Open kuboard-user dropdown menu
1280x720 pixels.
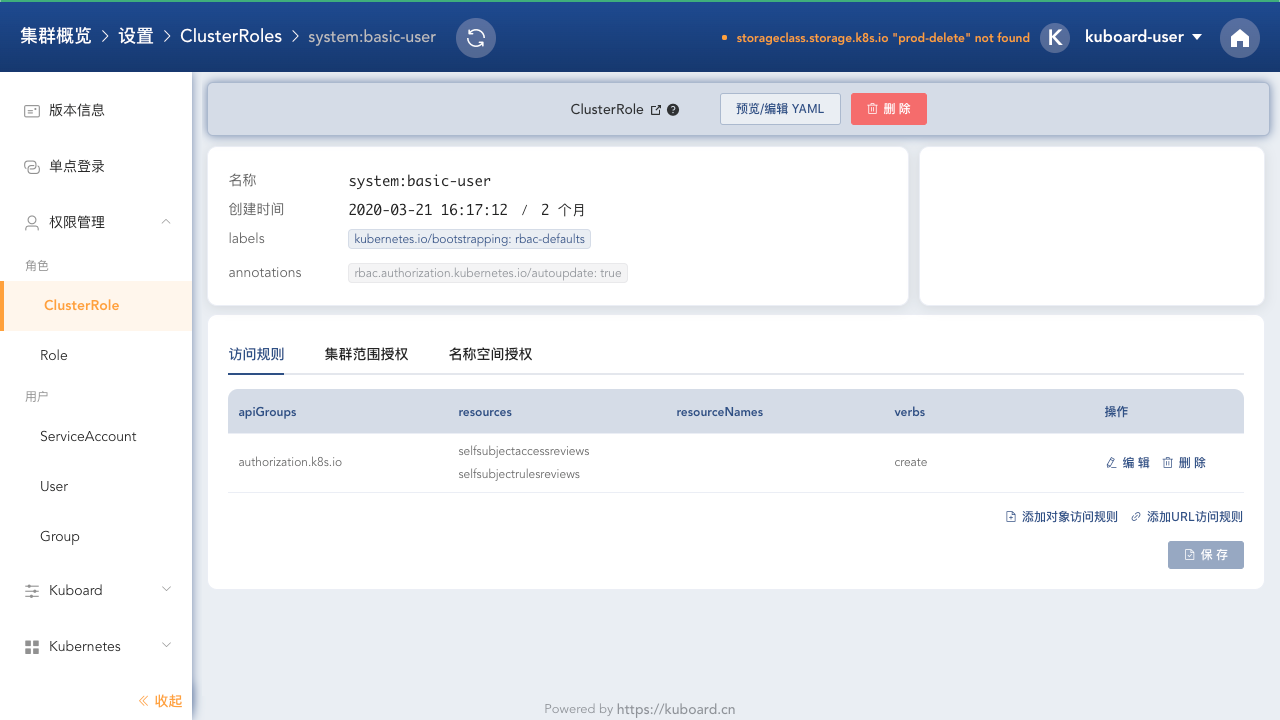(x=1143, y=37)
